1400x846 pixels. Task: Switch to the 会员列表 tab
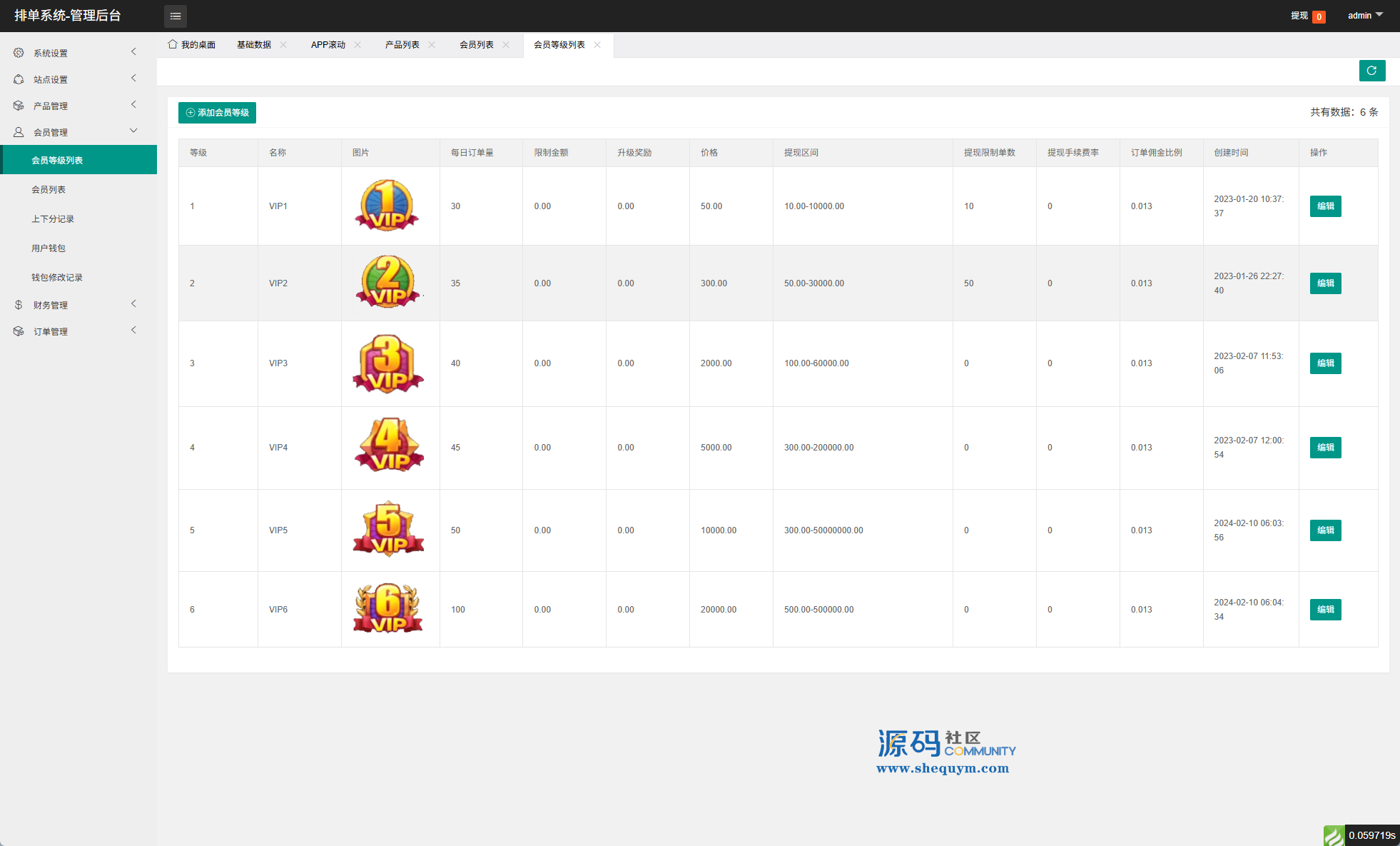pos(476,44)
